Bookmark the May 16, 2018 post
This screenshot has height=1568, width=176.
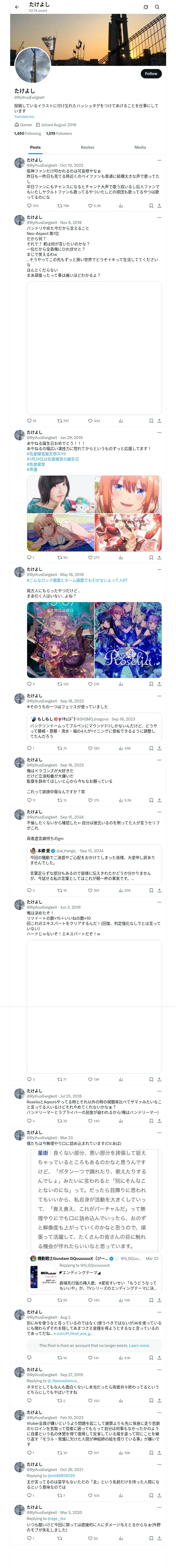pos(150,684)
